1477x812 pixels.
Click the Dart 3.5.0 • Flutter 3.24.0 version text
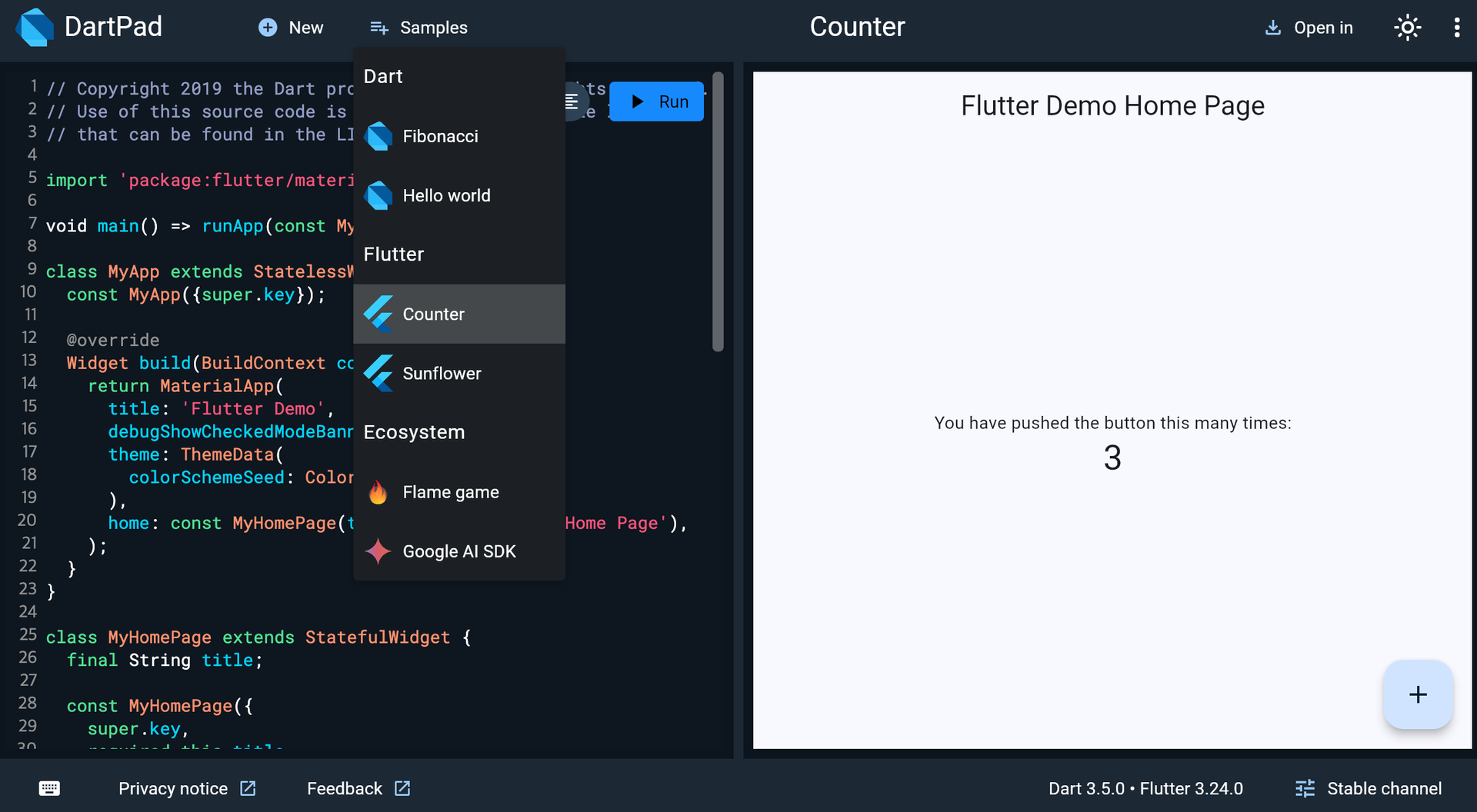(1145, 788)
